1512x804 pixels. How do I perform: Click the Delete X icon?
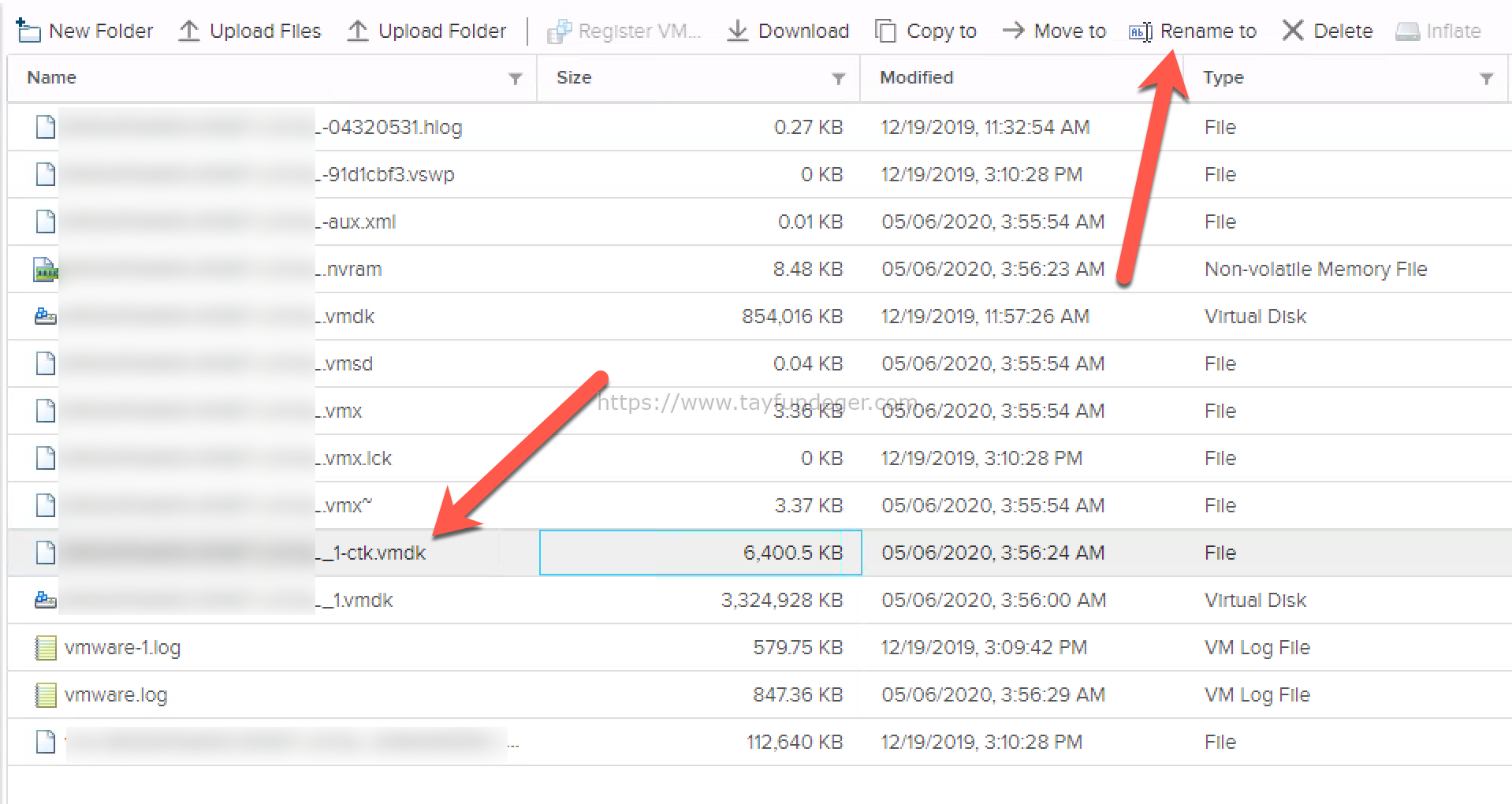(x=1293, y=31)
